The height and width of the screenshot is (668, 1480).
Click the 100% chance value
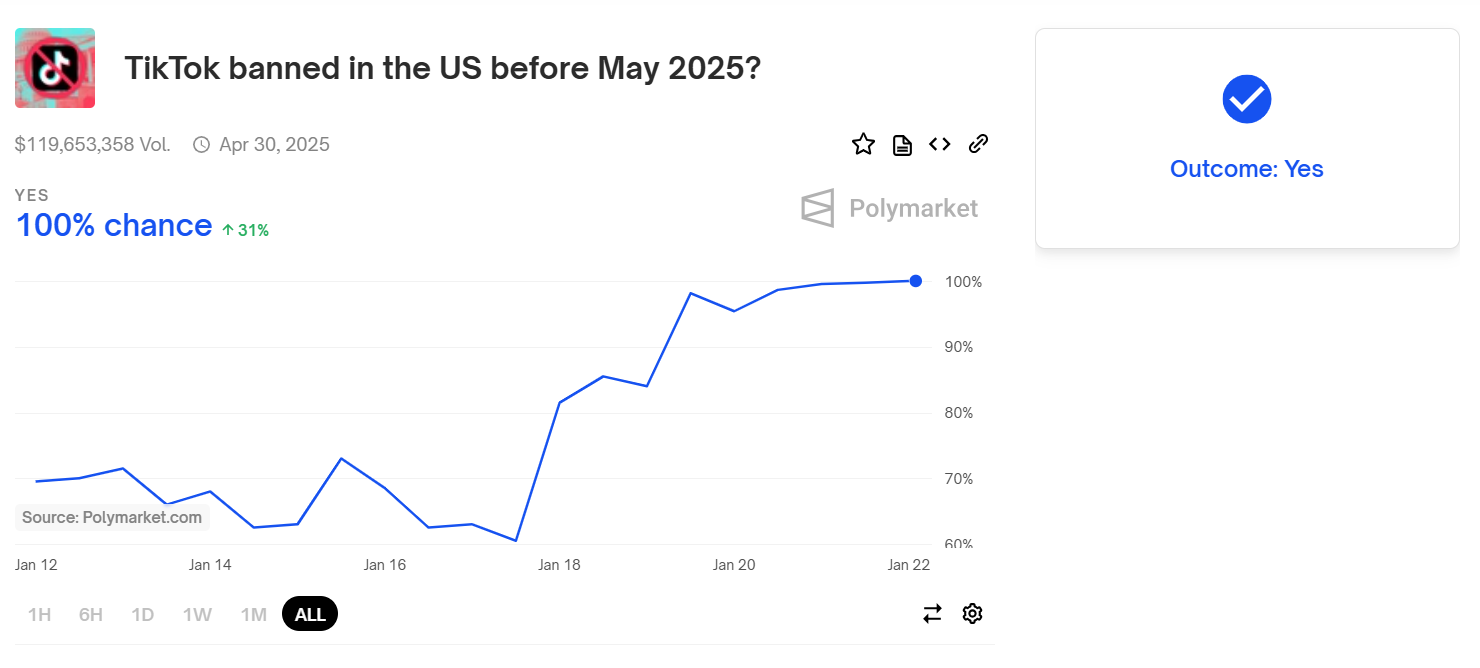[x=114, y=226]
